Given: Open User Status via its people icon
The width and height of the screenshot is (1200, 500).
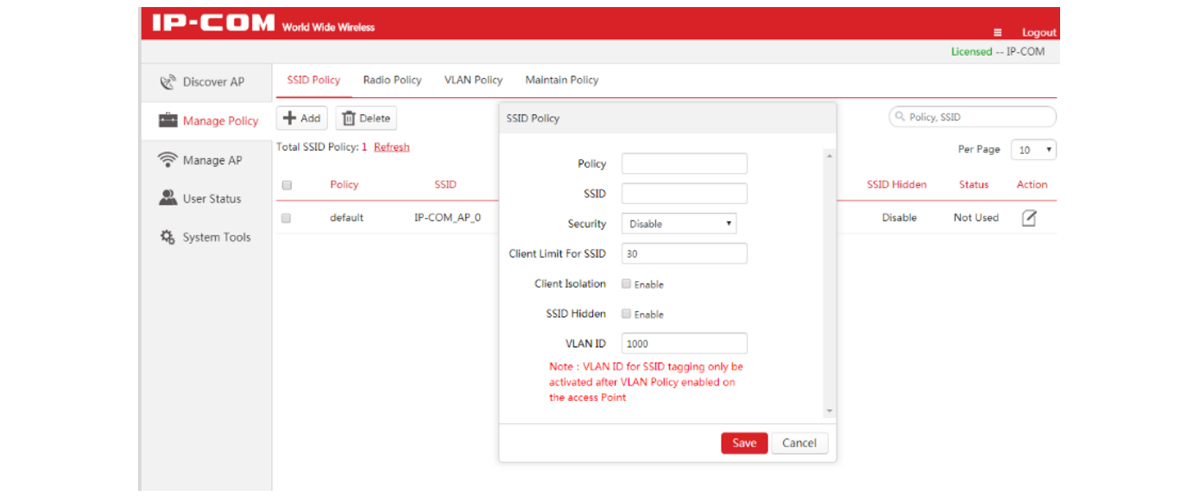Looking at the screenshot, I should (x=168, y=198).
